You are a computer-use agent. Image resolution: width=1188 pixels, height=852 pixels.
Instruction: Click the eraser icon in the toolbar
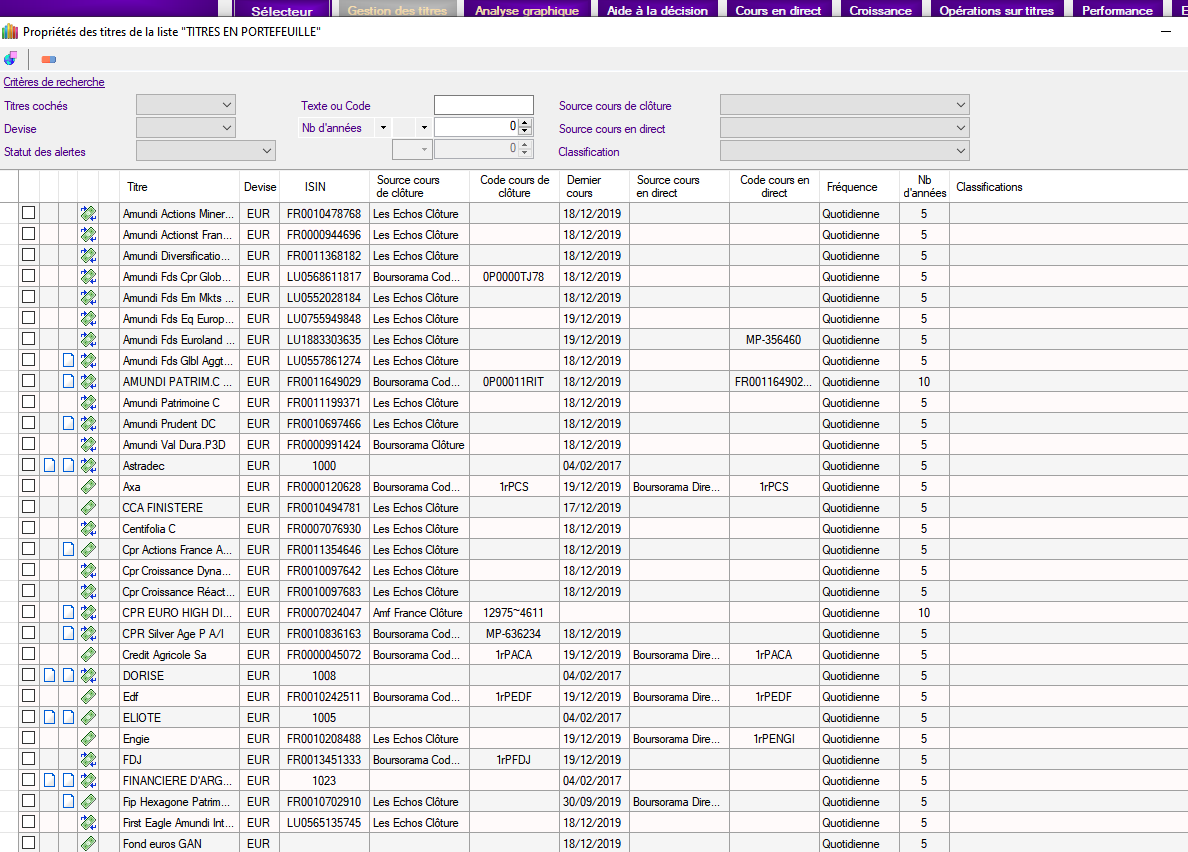(49, 59)
